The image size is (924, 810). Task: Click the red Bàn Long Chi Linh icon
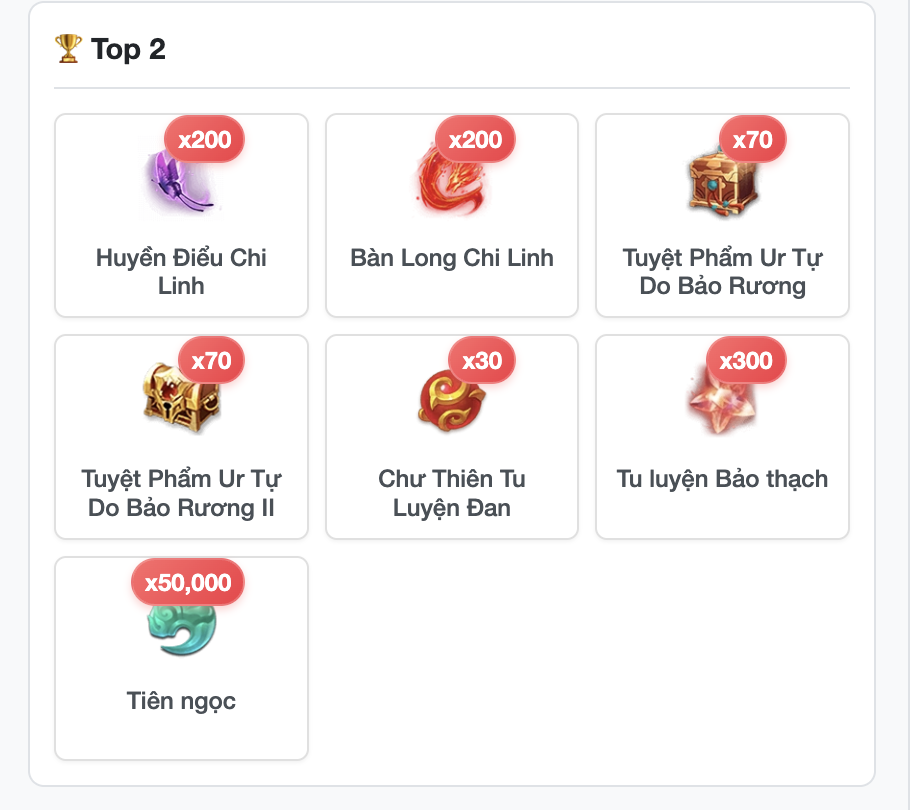click(x=451, y=179)
